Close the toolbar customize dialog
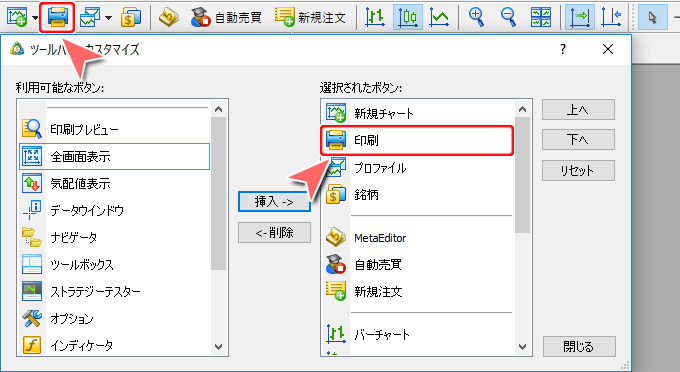680x372 pixels. (608, 49)
